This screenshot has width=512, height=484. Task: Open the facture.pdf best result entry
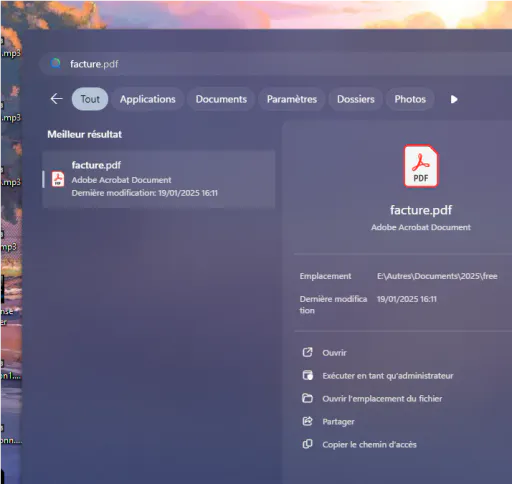pos(159,179)
